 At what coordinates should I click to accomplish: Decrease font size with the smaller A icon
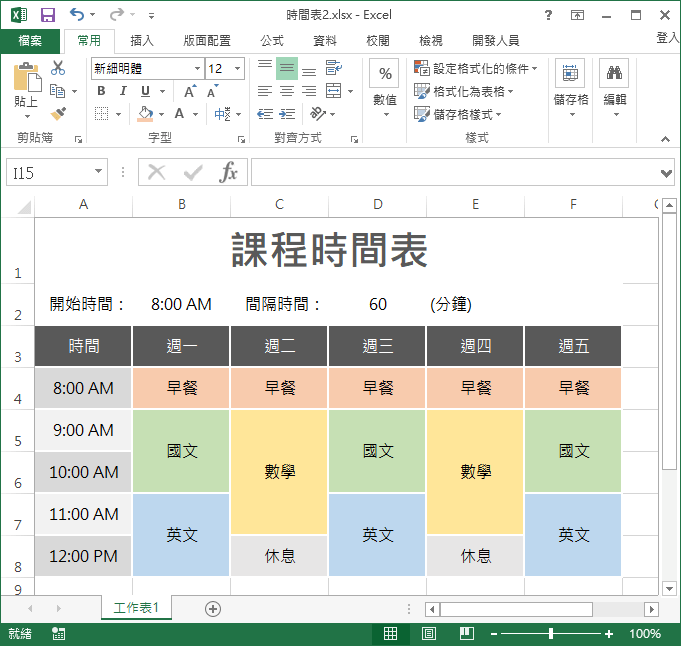[x=212, y=92]
